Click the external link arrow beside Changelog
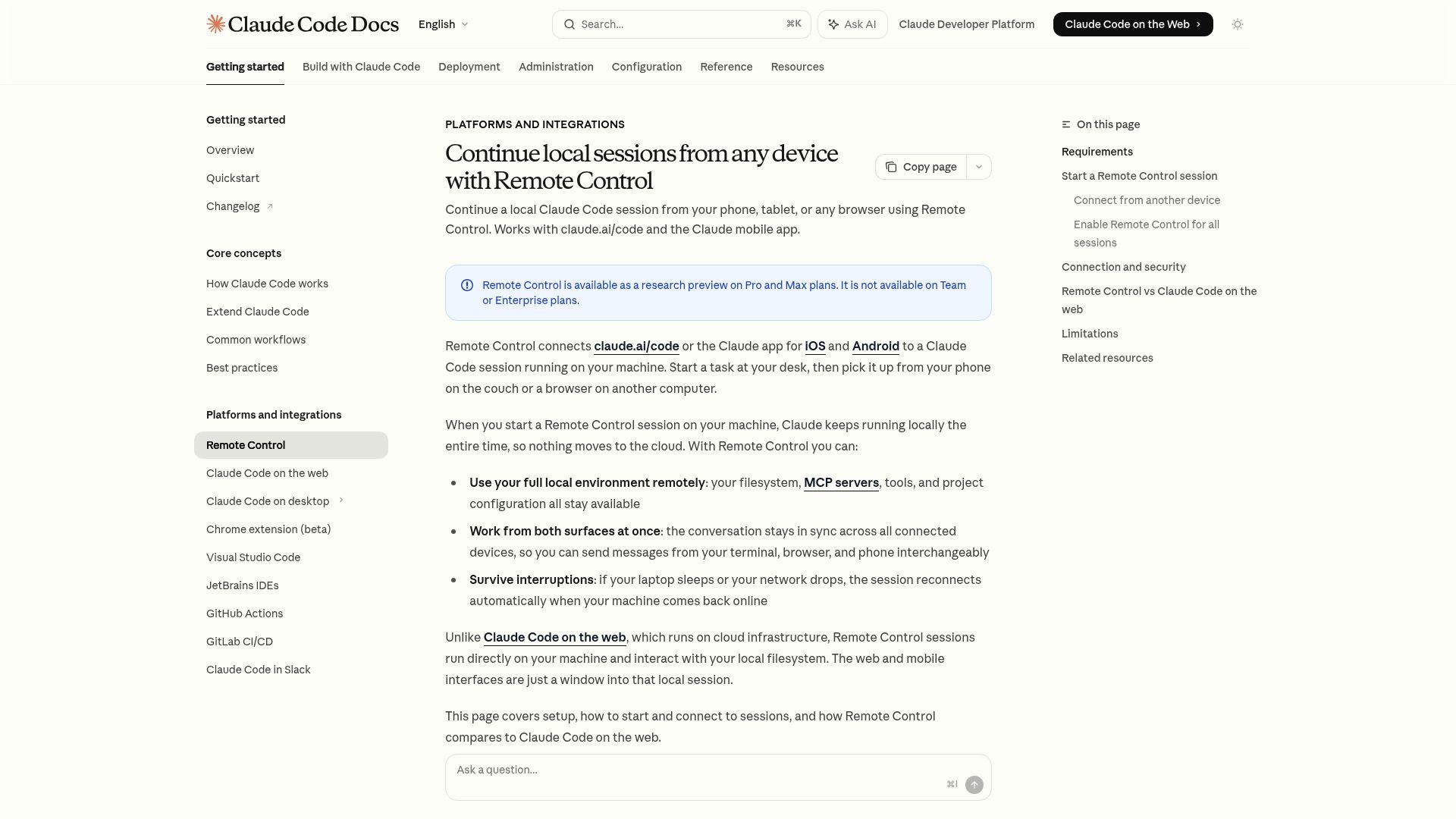Screen dimensions: 1456x819 (269, 206)
